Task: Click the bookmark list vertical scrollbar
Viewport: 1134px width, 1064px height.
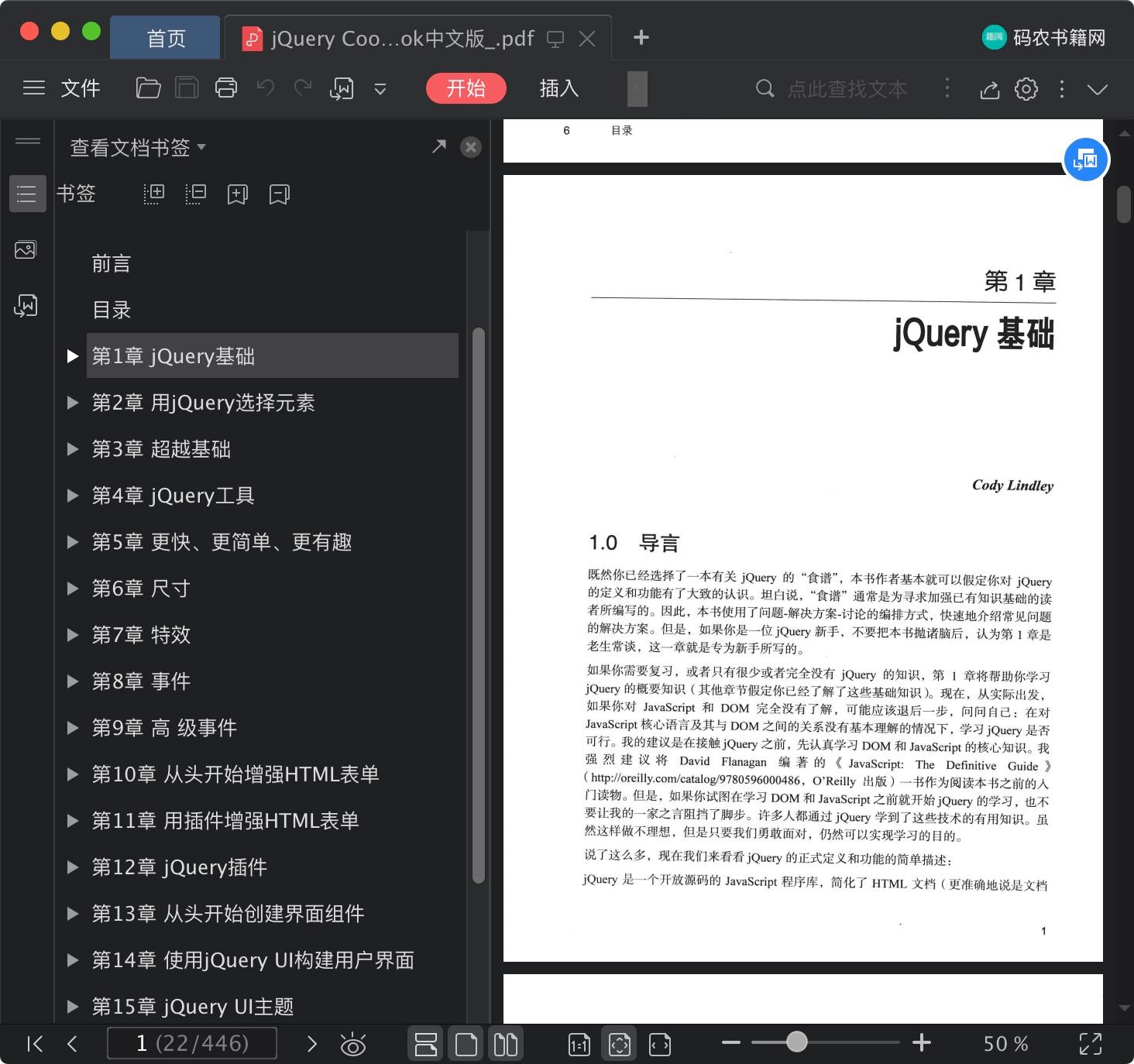Action: tap(478, 606)
